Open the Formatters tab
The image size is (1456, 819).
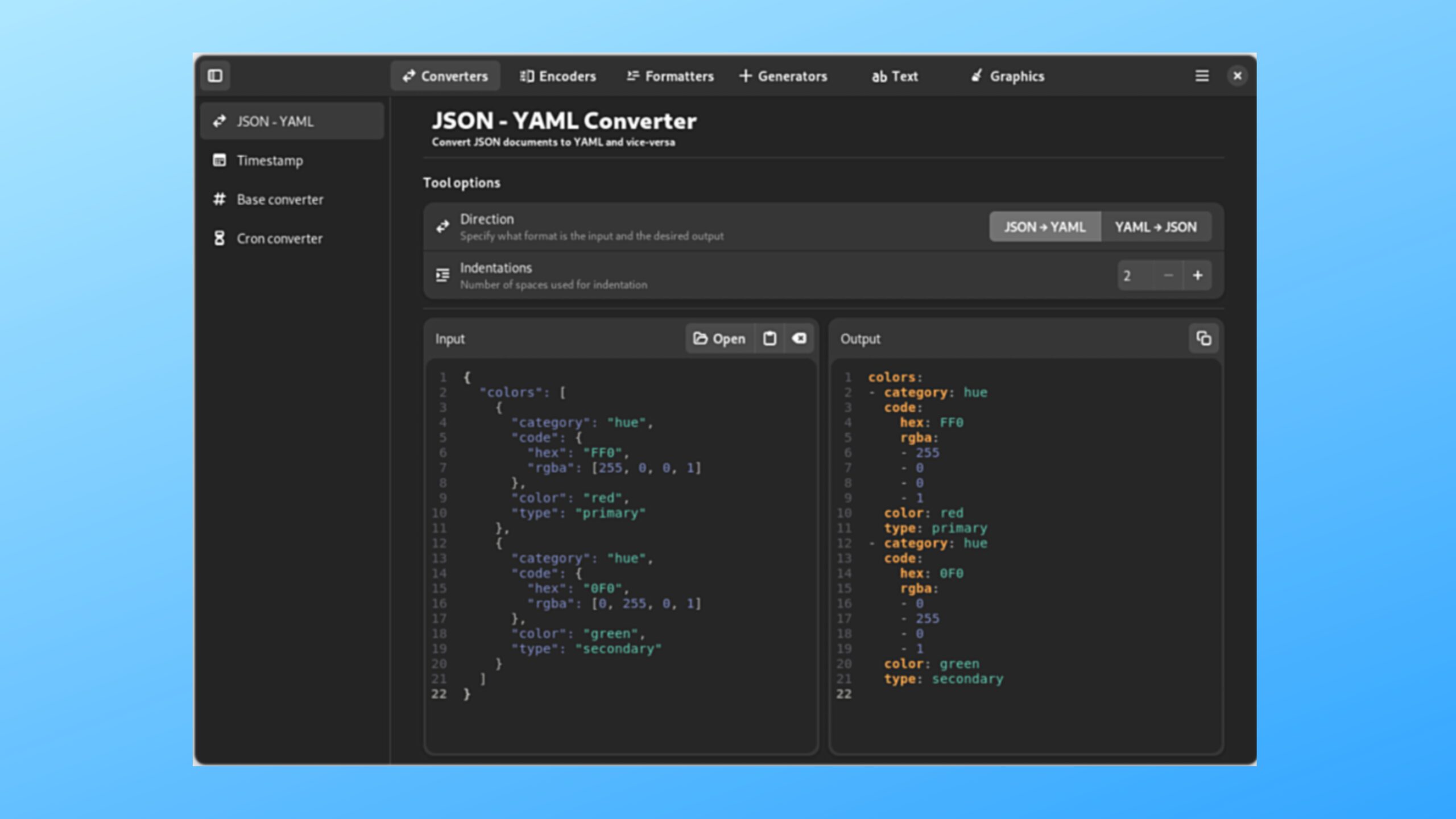(670, 76)
